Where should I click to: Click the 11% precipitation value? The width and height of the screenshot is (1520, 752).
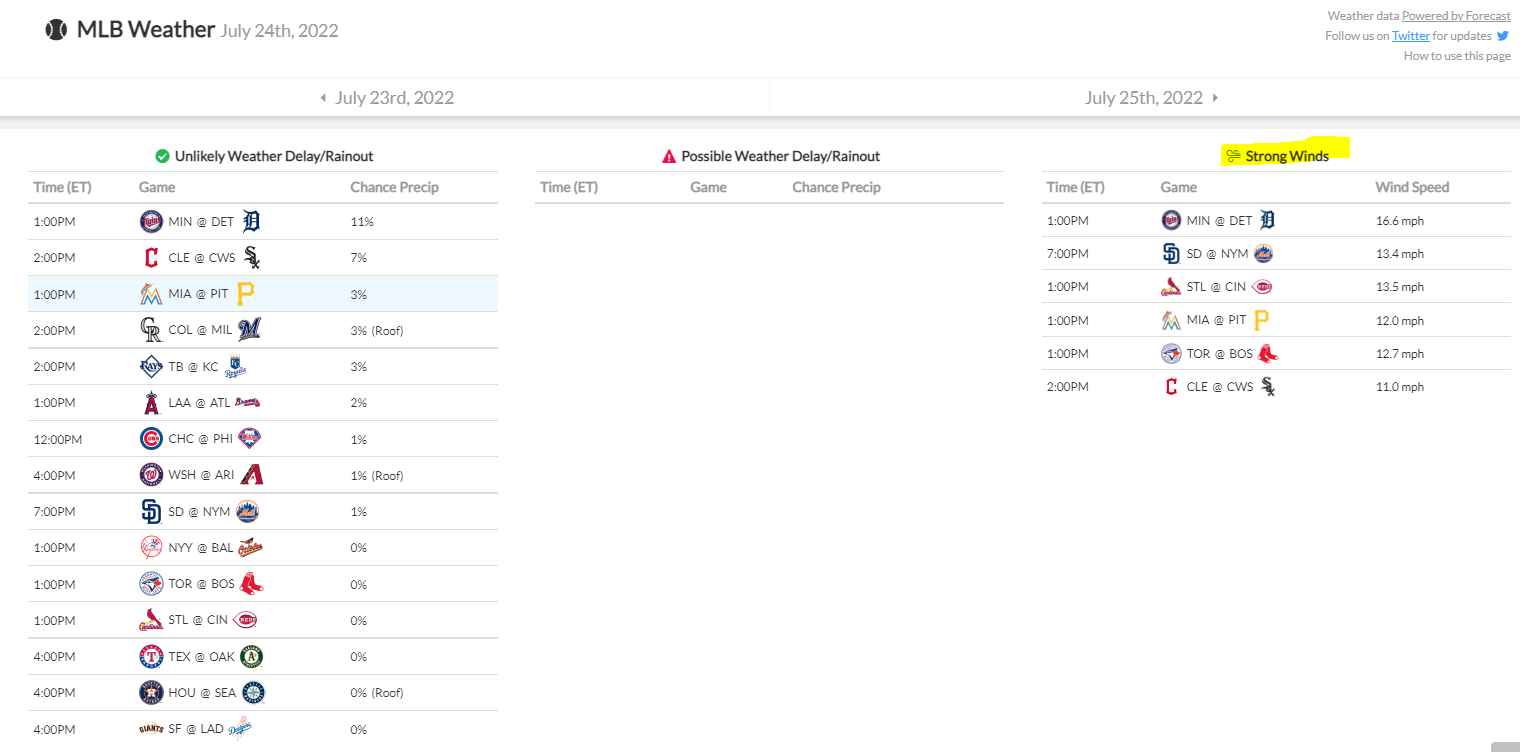click(361, 222)
